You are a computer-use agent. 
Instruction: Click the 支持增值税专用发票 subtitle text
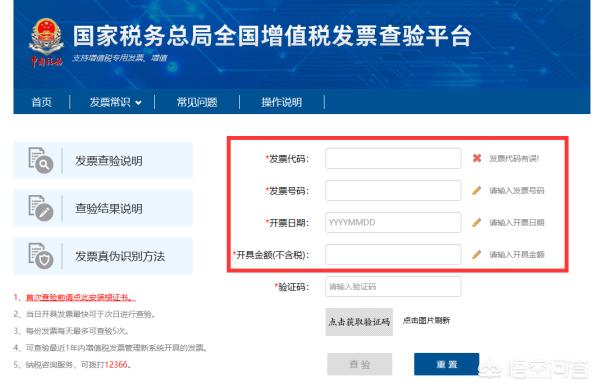point(120,58)
